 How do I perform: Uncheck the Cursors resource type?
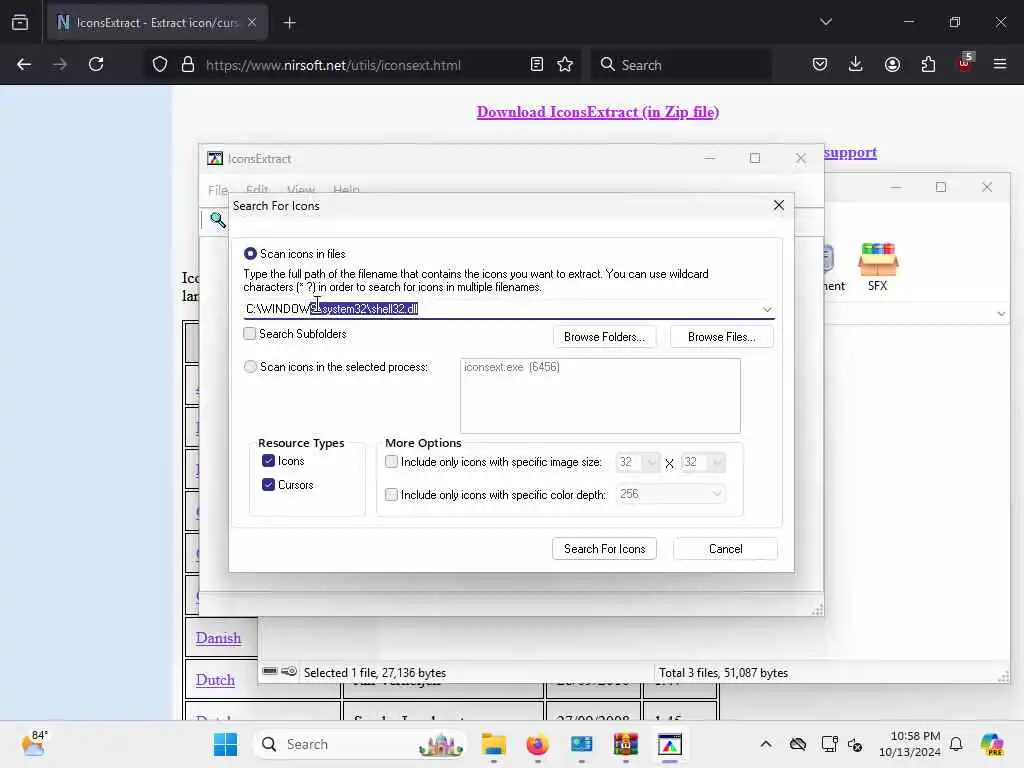point(268,485)
